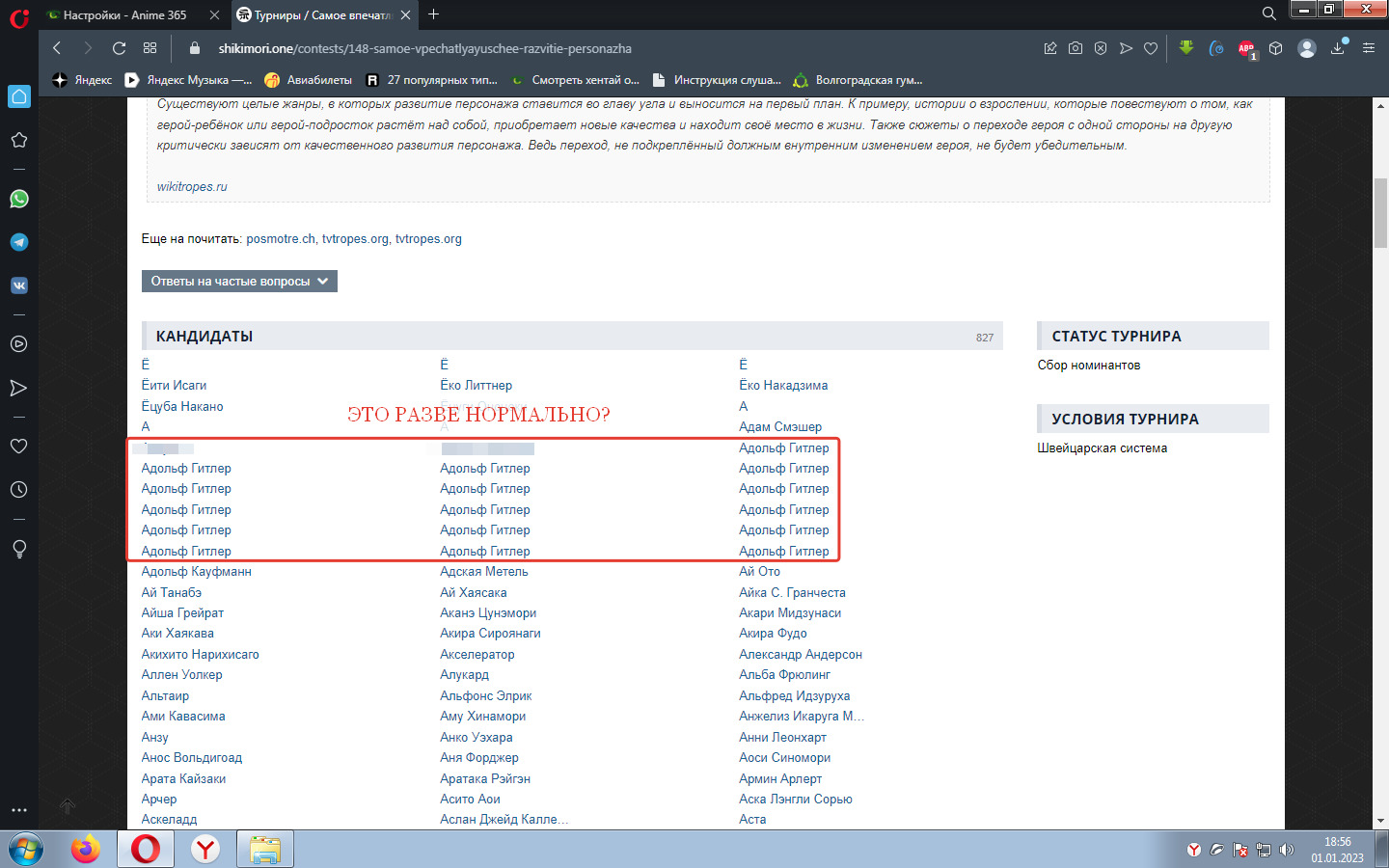Click the search tabs magnifier icon
Screen dimensions: 1389x868
click(x=1268, y=14)
